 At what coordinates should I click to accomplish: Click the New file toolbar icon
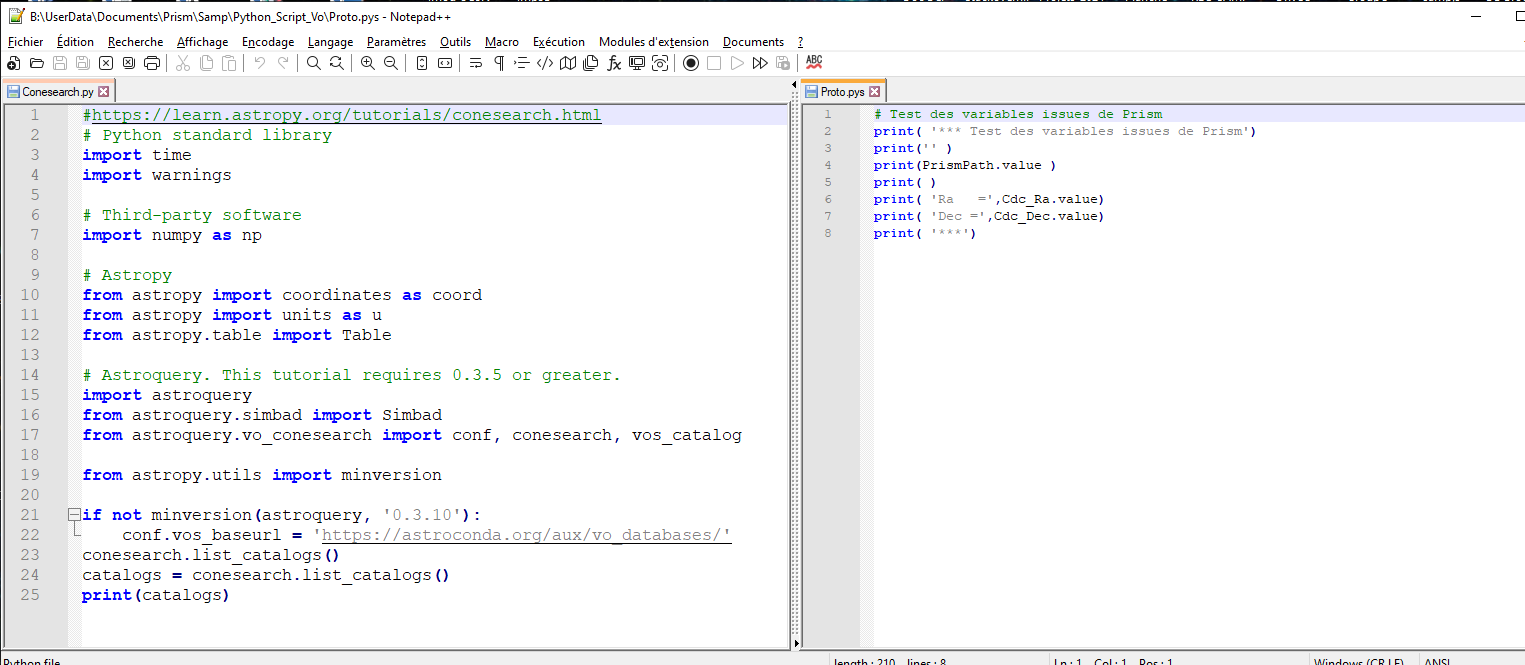pyautogui.click(x=13, y=63)
